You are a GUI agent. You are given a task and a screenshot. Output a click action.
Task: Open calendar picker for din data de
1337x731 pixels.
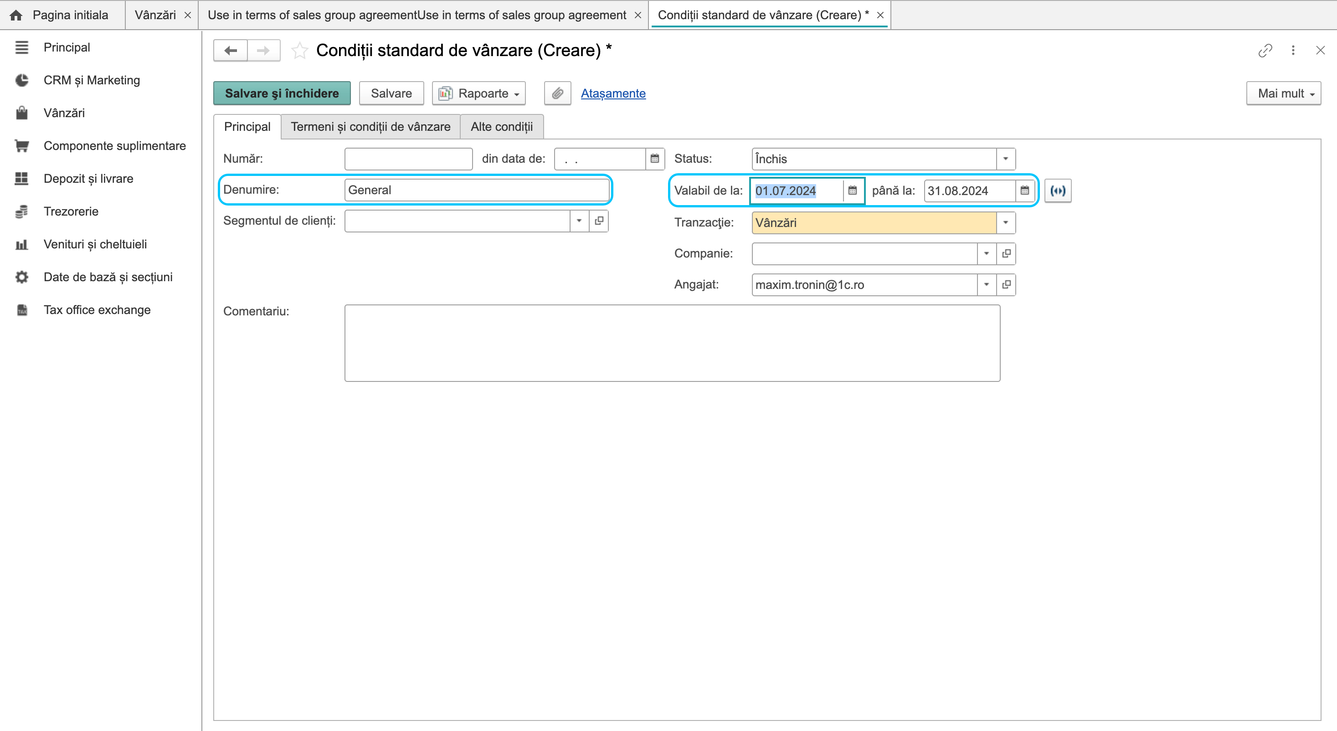655,159
